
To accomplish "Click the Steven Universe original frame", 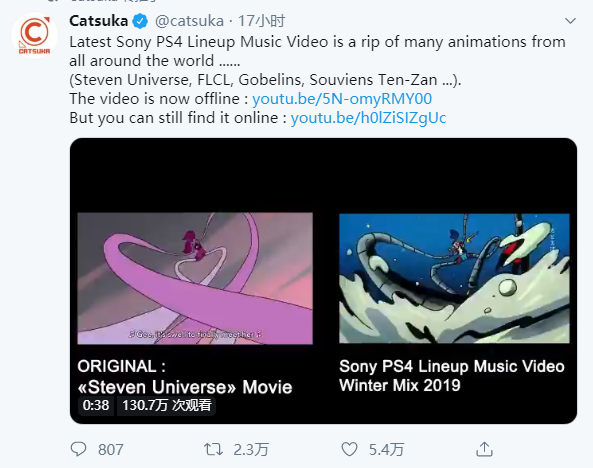I will point(195,278).
